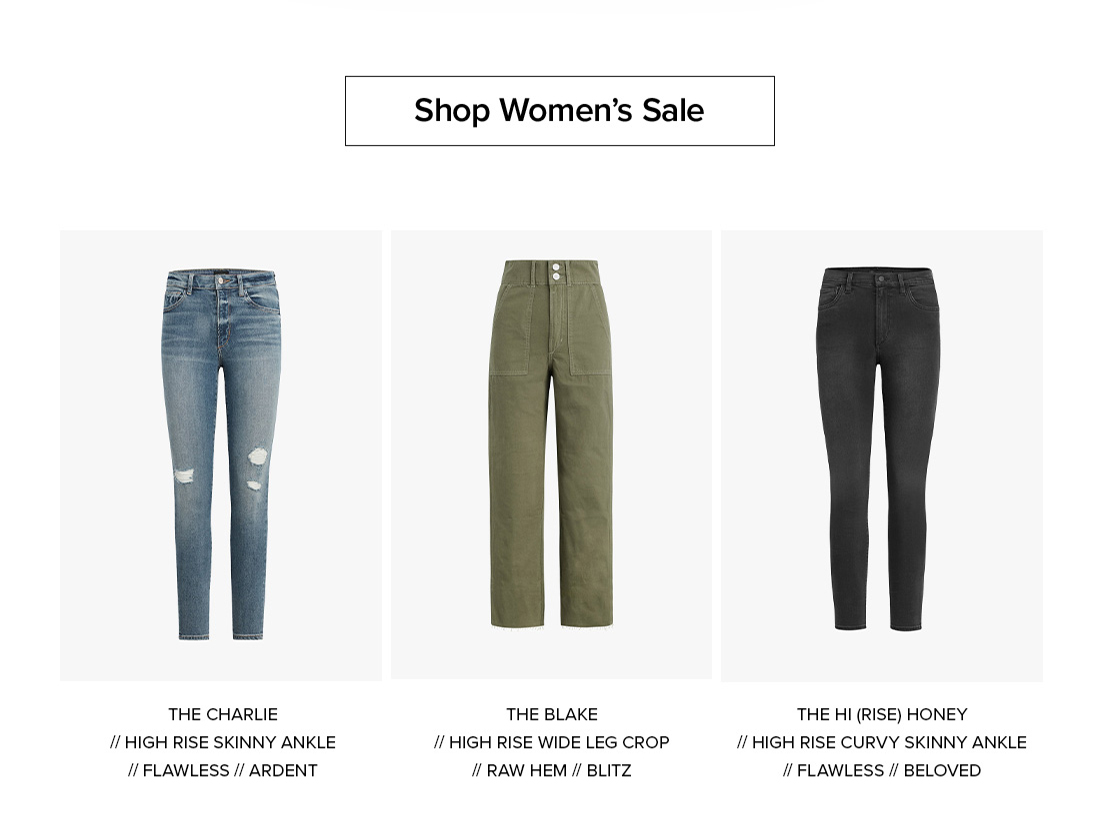The width and height of the screenshot is (1100, 830).
Task: Open the olive green Blake pants image
Action: tap(551, 455)
